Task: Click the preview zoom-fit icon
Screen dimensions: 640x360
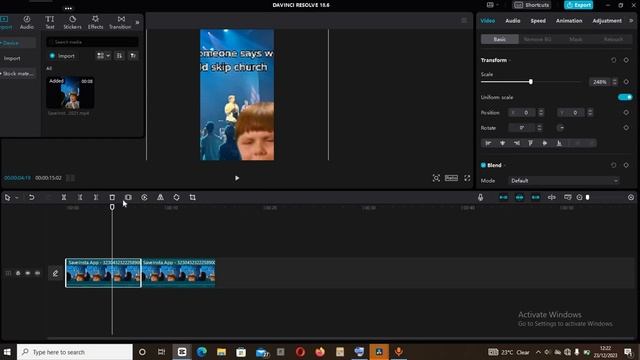Action: (x=436, y=178)
